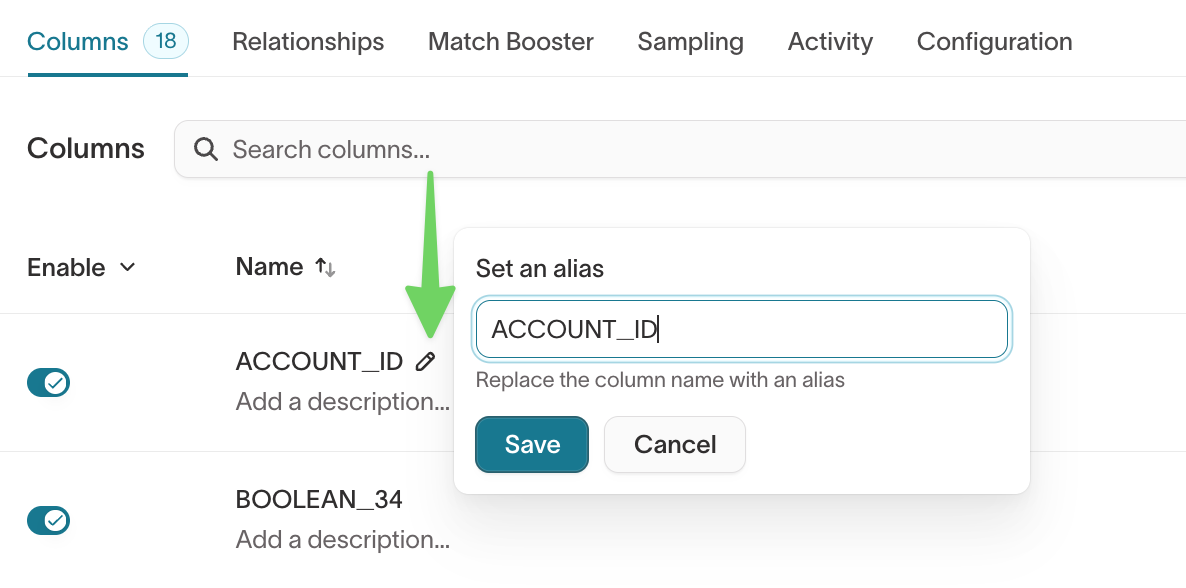The width and height of the screenshot is (1186, 588).
Task: Cancel the alias dialog
Action: pyautogui.click(x=675, y=444)
